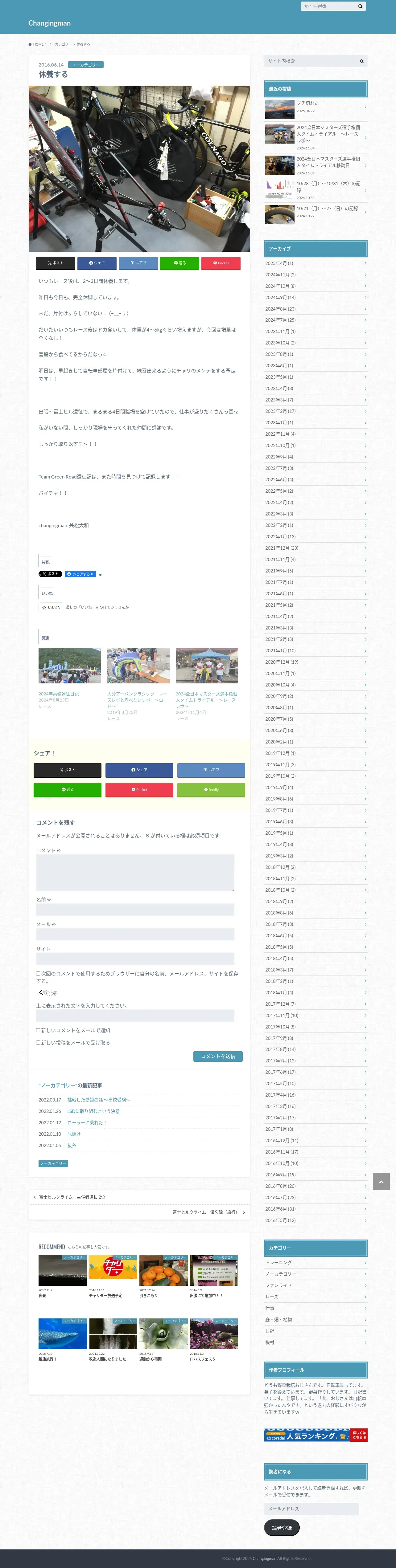Open the 2023年2月 (17) archive row
396x1568 pixels.
coord(316,411)
